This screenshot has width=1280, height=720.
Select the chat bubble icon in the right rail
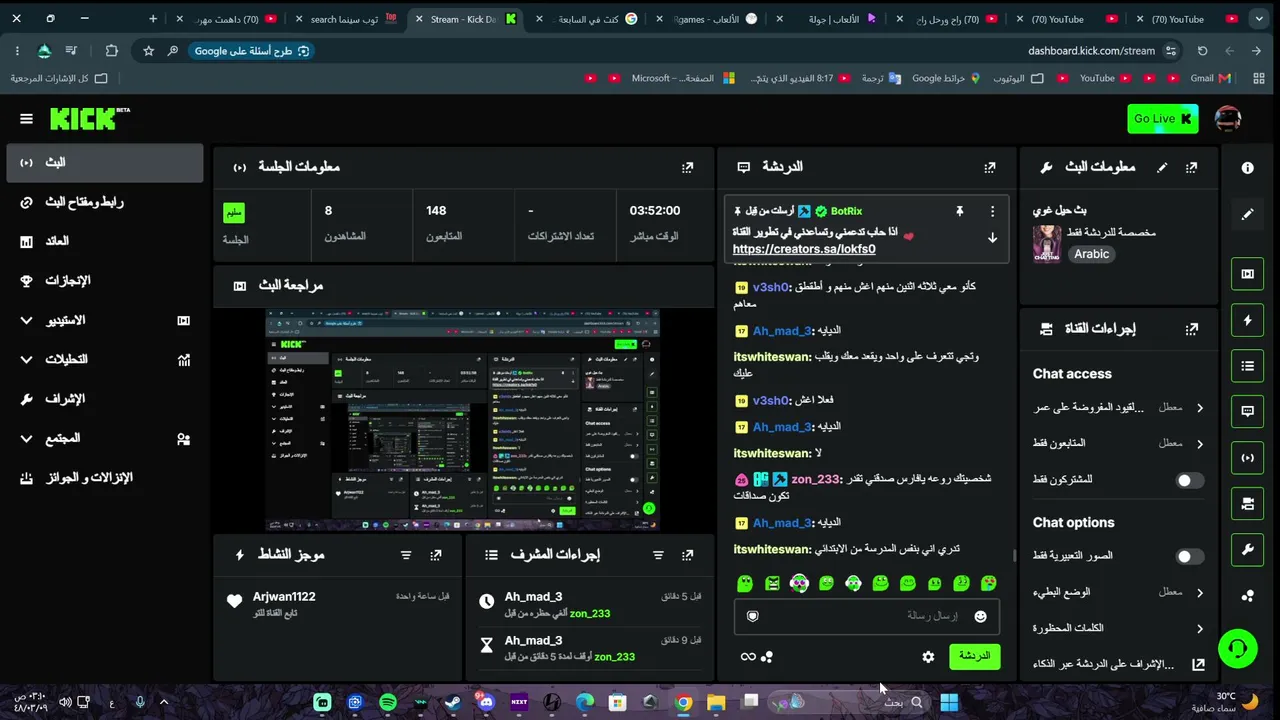(x=1247, y=411)
